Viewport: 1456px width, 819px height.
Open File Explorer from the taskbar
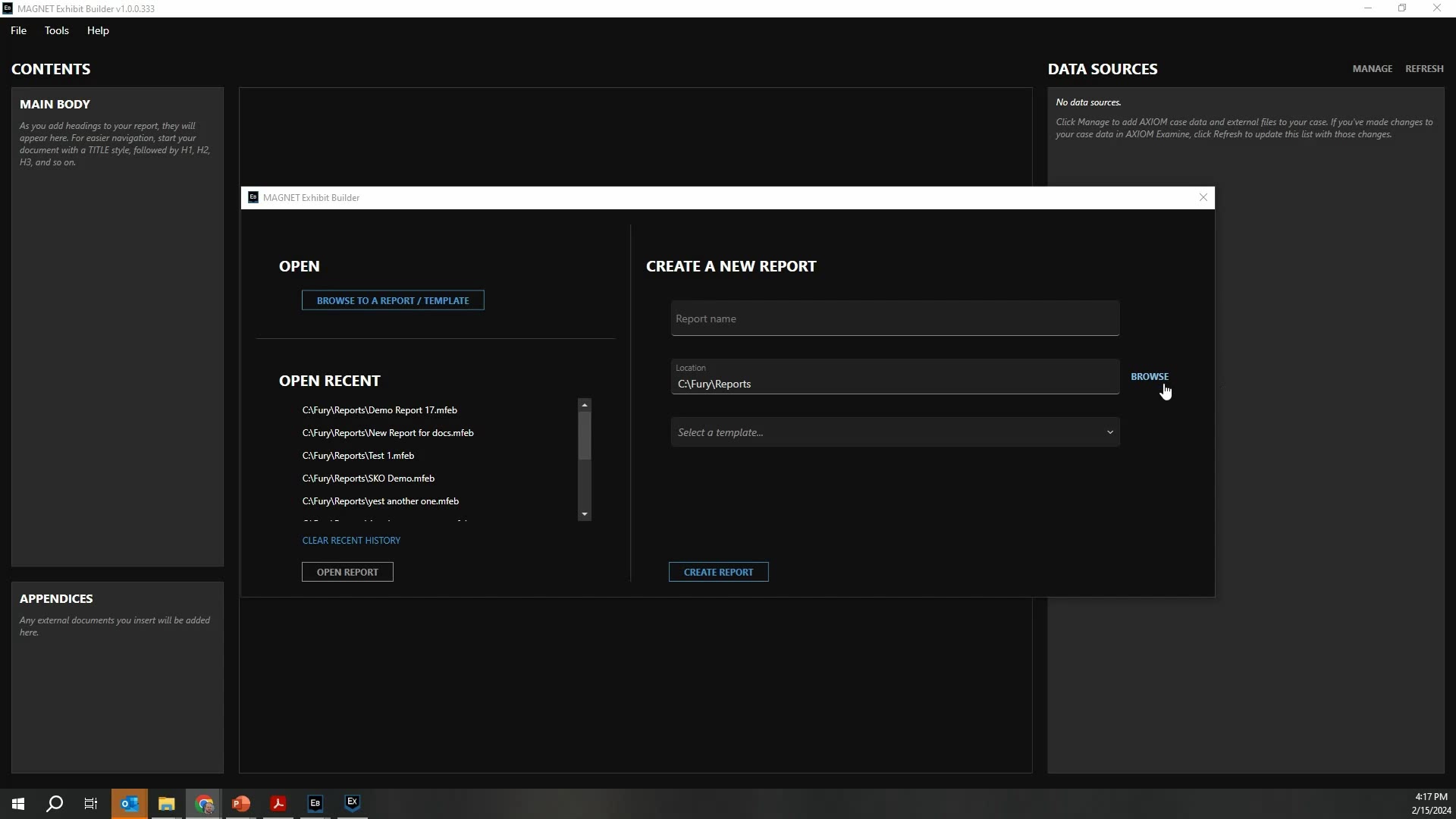166,803
